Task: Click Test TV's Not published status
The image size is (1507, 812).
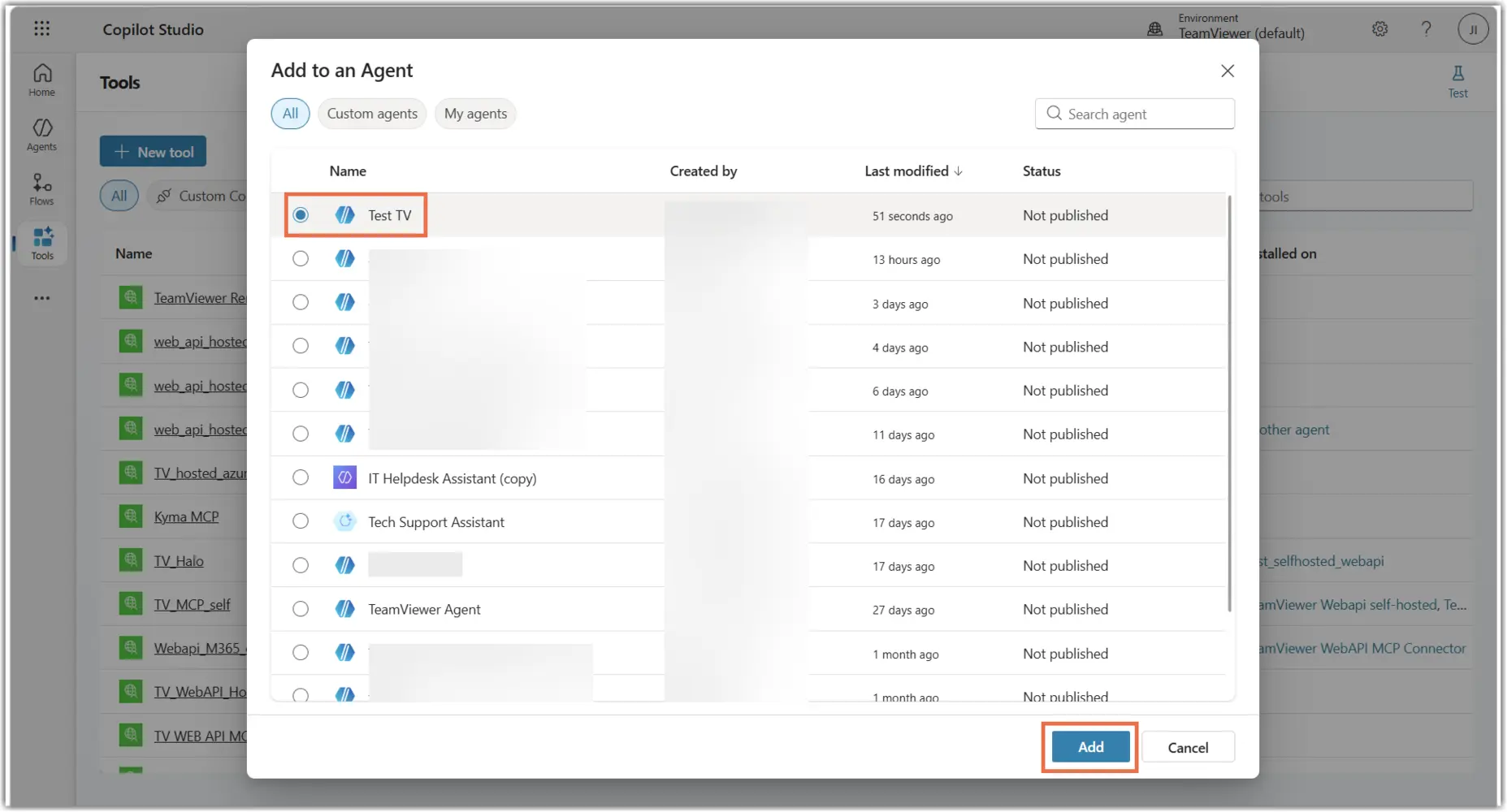Action: [x=1065, y=215]
